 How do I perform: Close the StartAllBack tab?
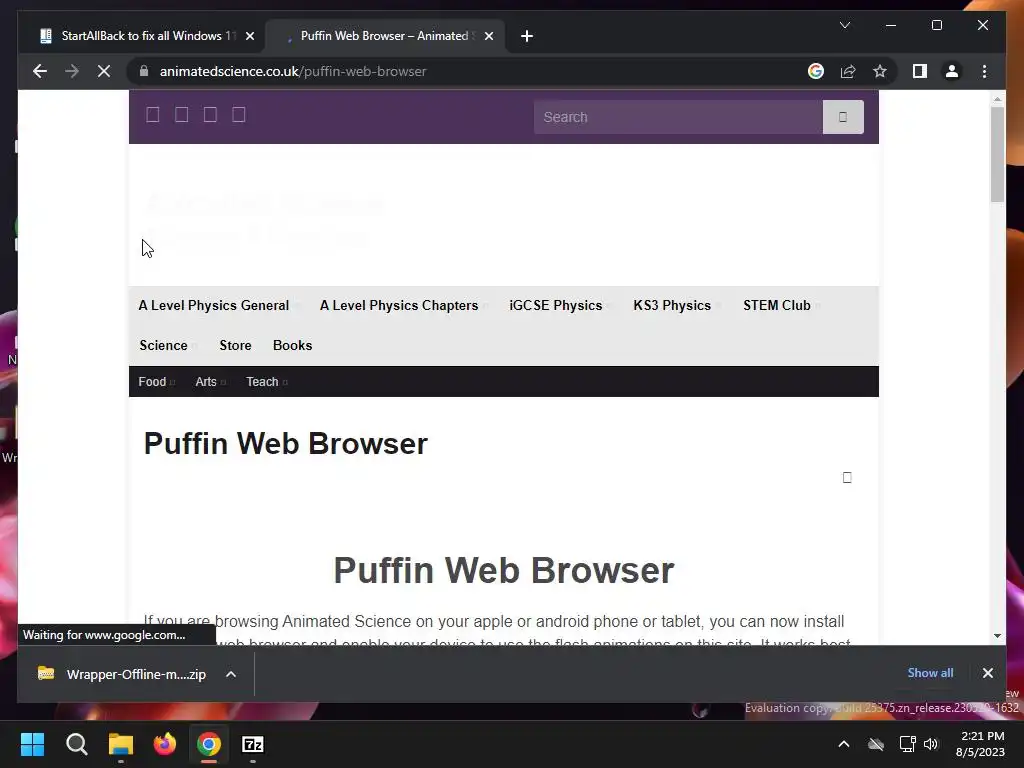pyautogui.click(x=249, y=36)
